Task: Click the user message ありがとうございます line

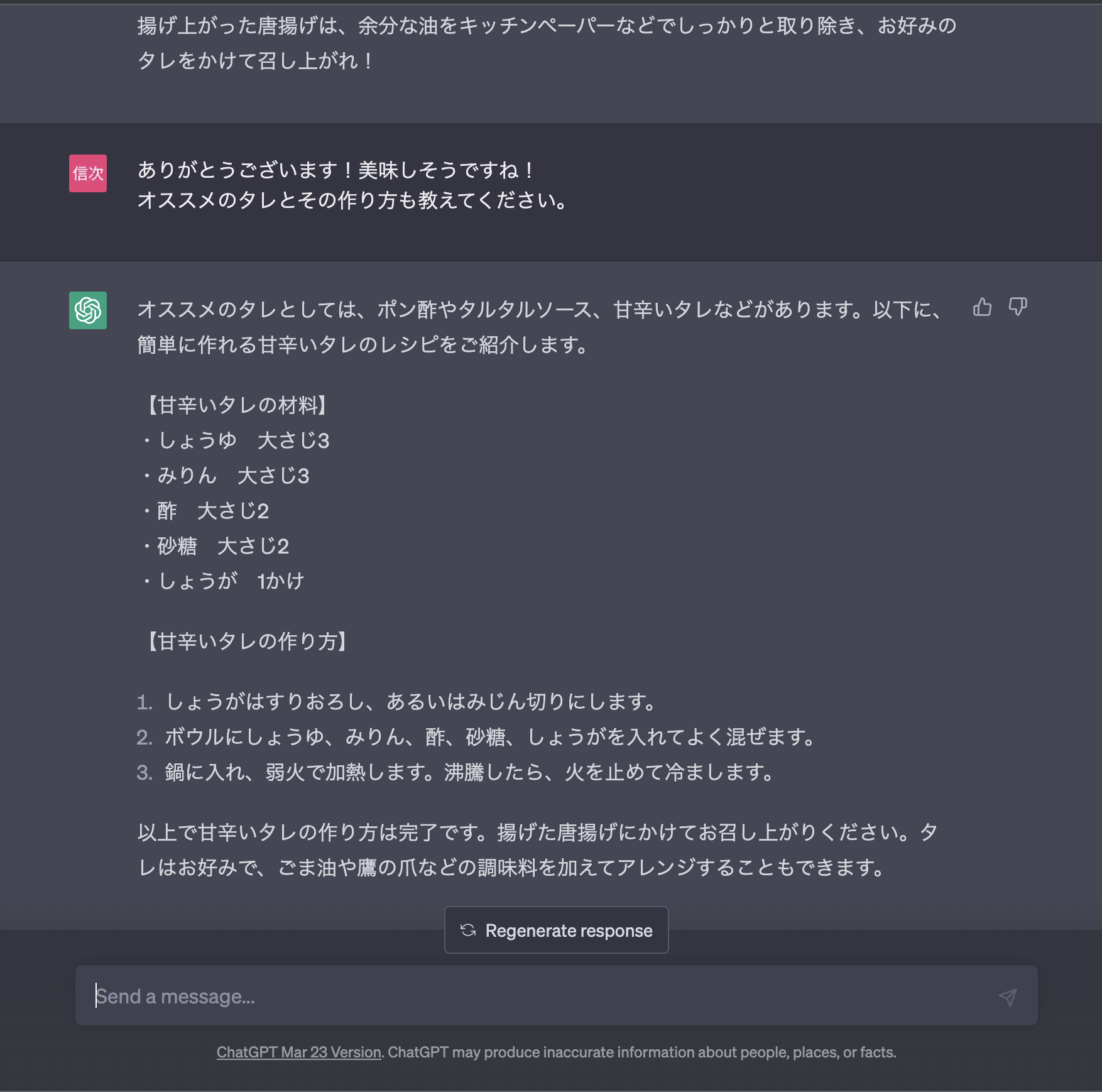Action: pos(336,170)
